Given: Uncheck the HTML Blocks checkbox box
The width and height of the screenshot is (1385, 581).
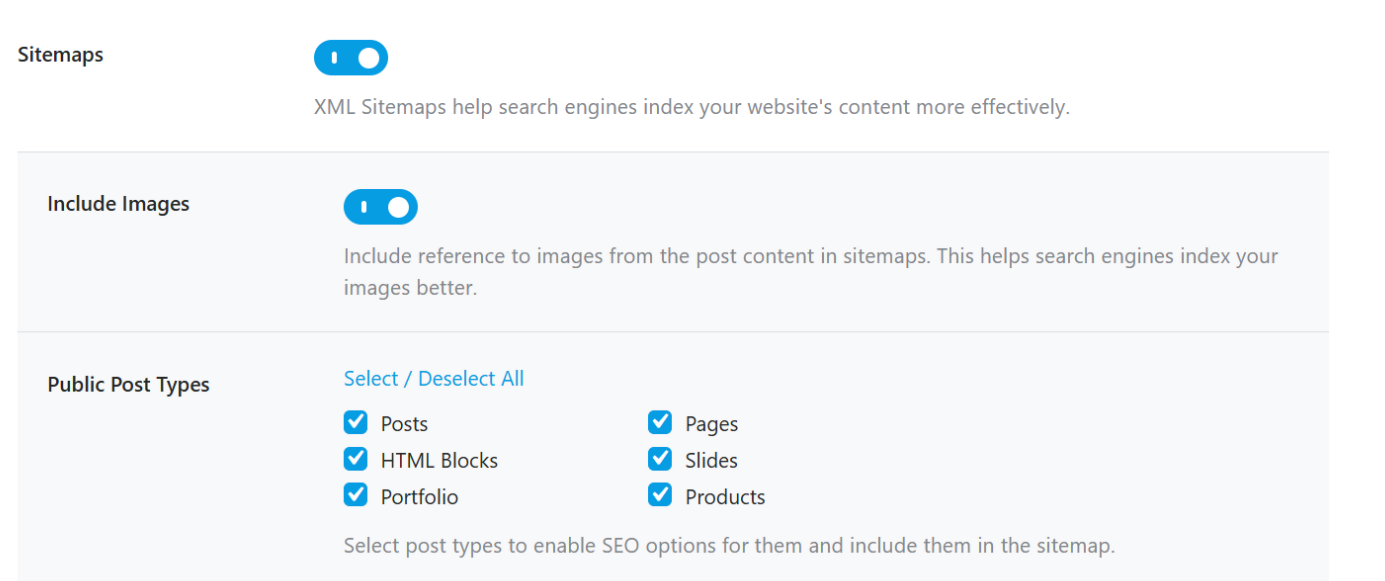Looking at the screenshot, I should click(356, 460).
